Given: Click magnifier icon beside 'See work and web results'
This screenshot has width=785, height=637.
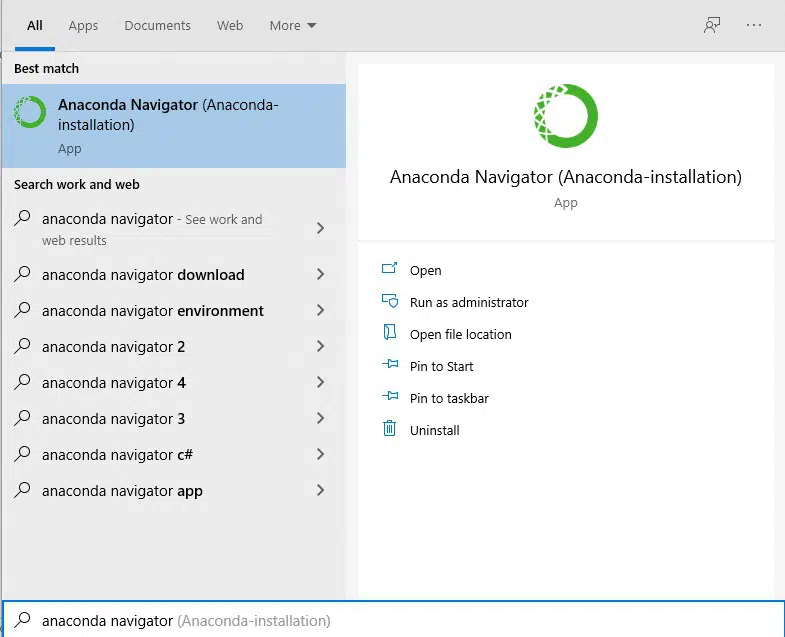Looking at the screenshot, I should pos(22,218).
